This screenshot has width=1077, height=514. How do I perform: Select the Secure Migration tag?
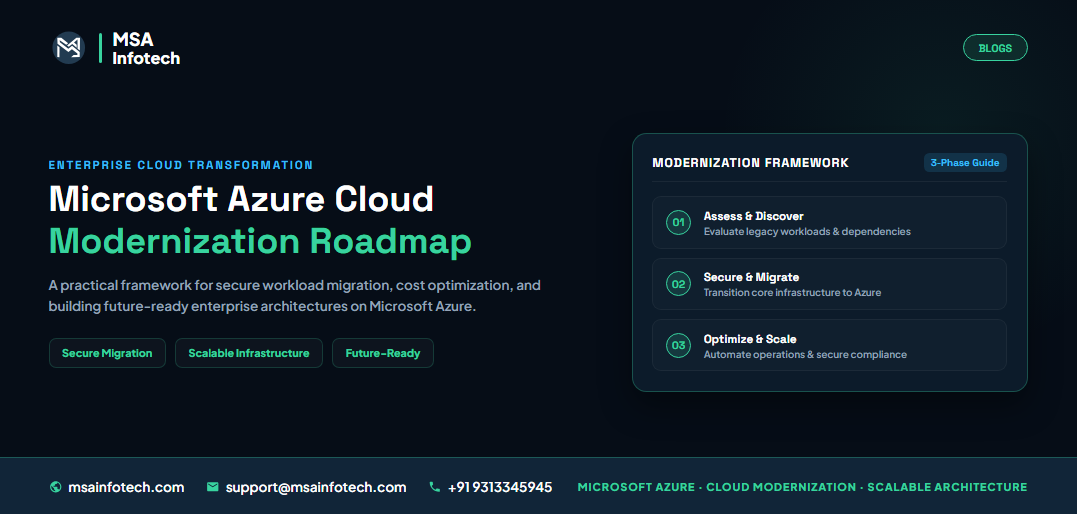tap(107, 353)
